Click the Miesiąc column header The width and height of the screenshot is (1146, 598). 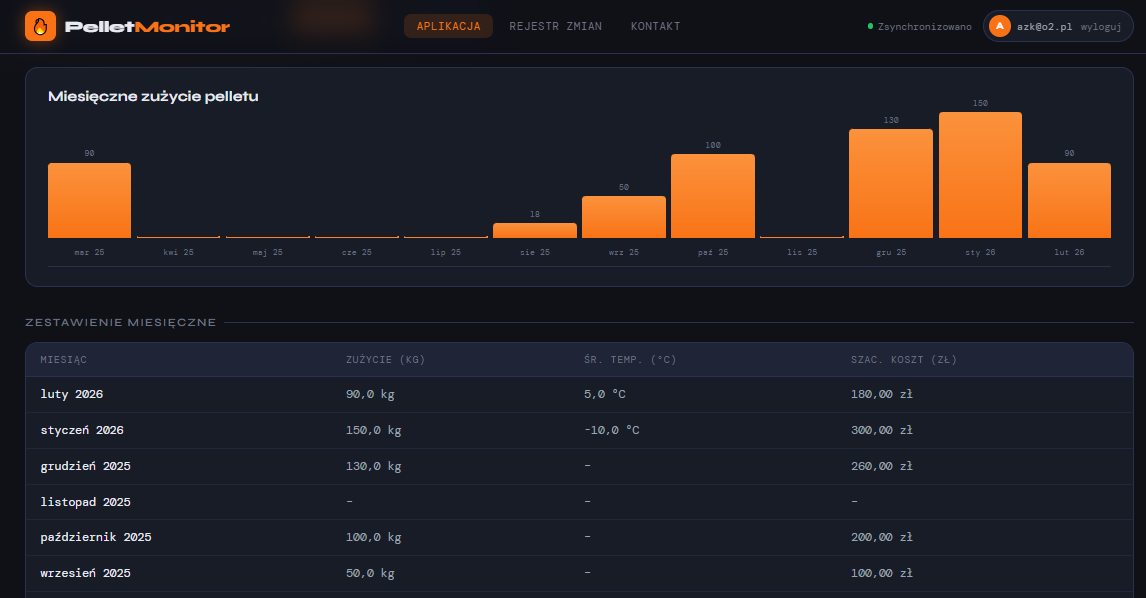click(63, 360)
